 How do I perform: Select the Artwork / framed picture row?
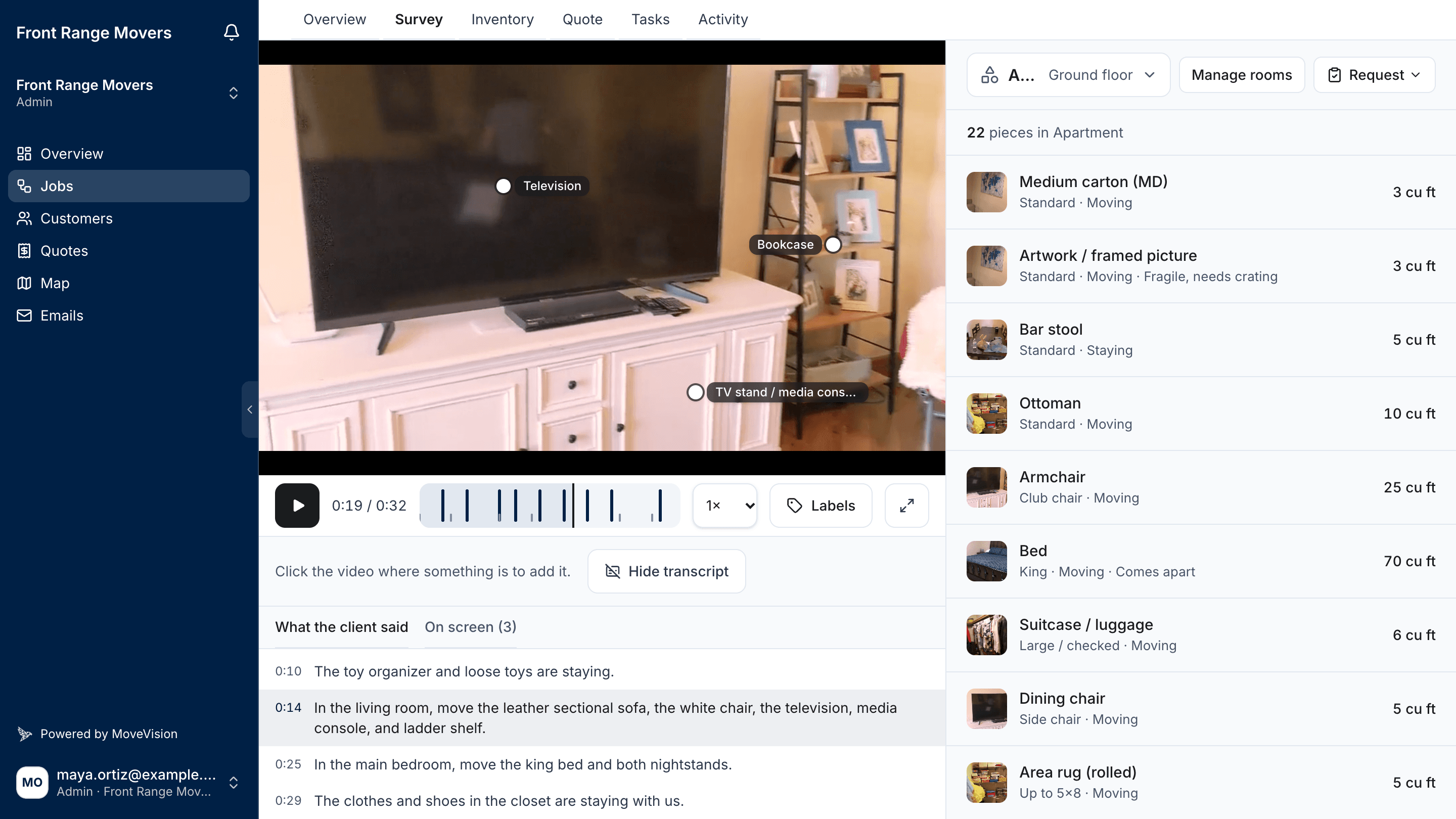pyautogui.click(x=1201, y=265)
